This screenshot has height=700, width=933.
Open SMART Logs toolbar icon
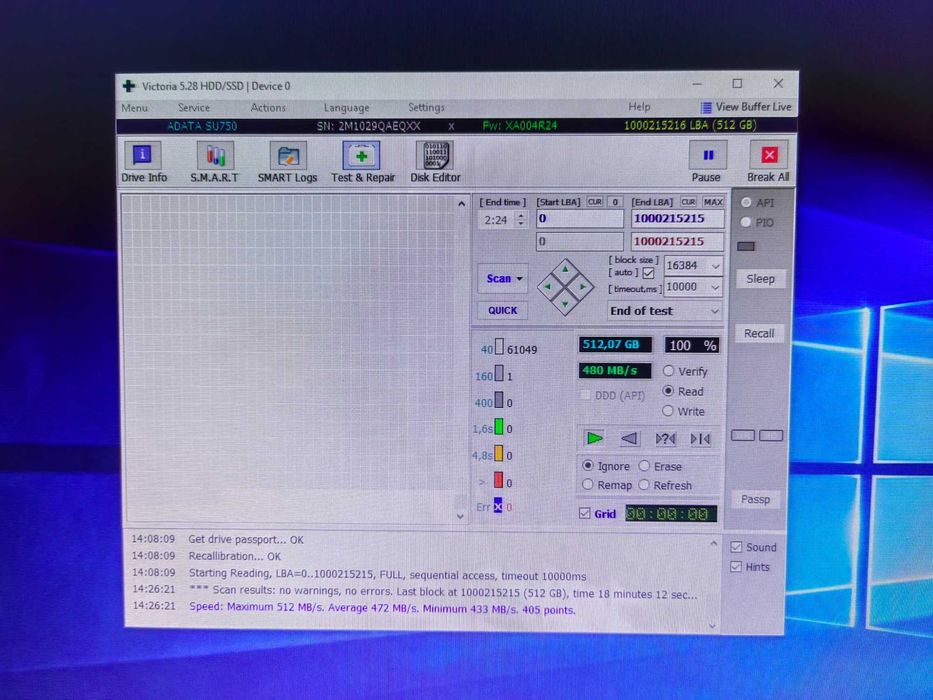(288, 156)
